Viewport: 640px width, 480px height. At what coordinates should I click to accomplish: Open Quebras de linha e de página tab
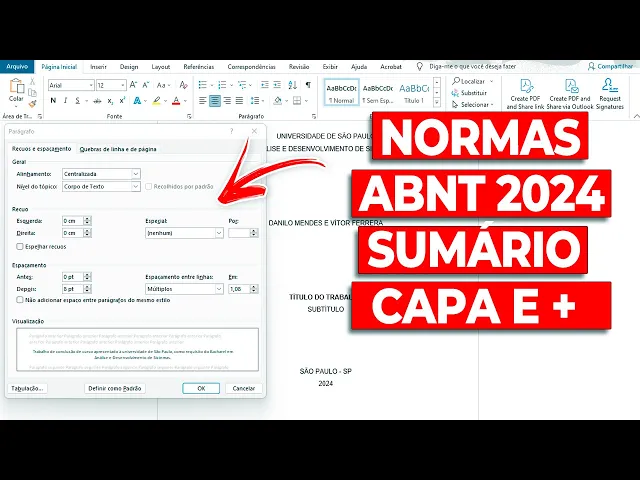tap(118, 149)
